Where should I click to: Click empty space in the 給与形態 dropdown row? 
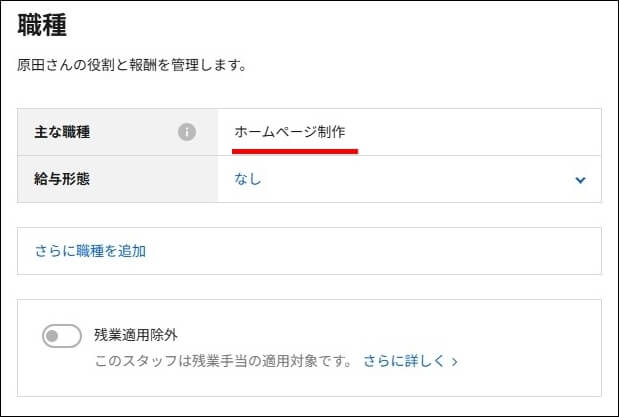click(x=415, y=179)
